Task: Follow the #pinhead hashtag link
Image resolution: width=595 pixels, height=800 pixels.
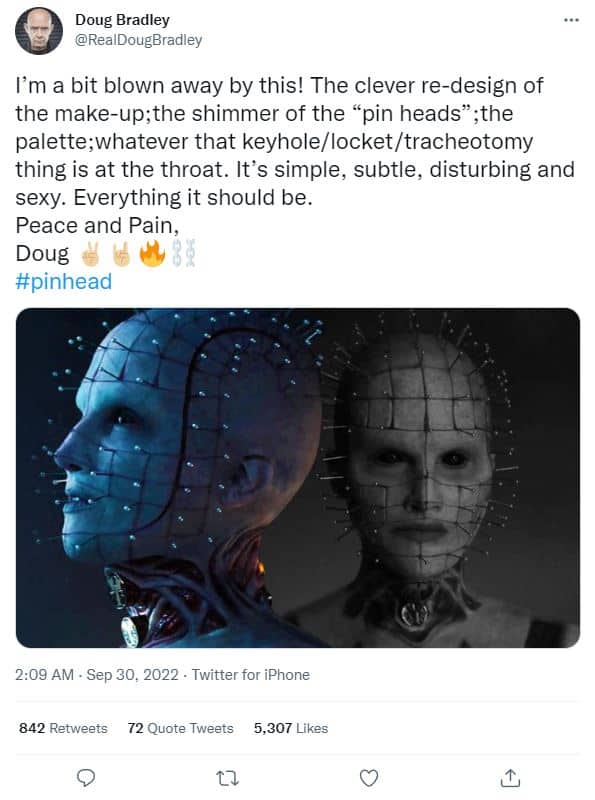Action: pyautogui.click(x=63, y=281)
